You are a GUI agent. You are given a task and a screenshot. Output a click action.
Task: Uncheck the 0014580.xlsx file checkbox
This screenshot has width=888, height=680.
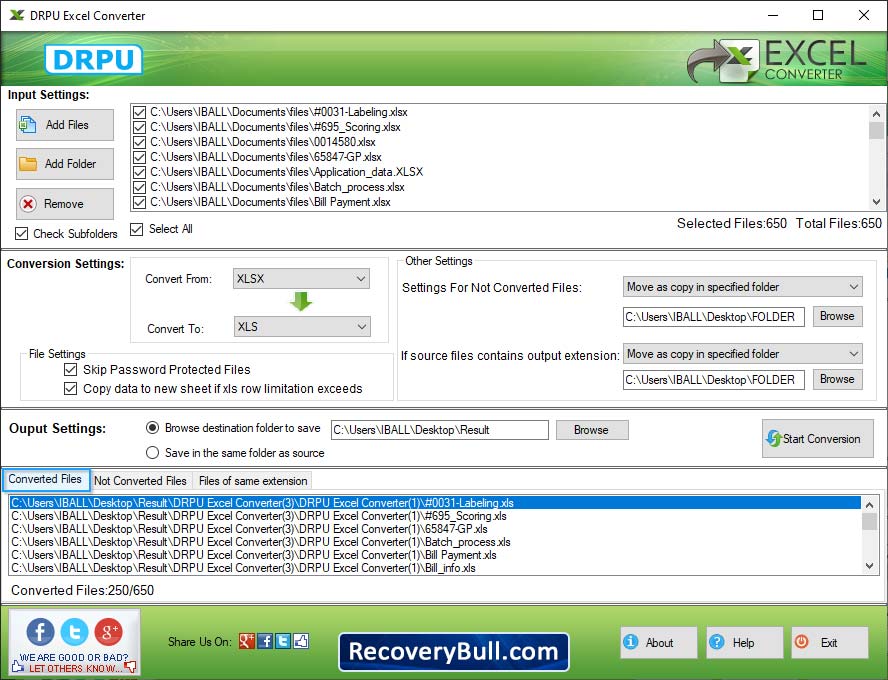139,142
